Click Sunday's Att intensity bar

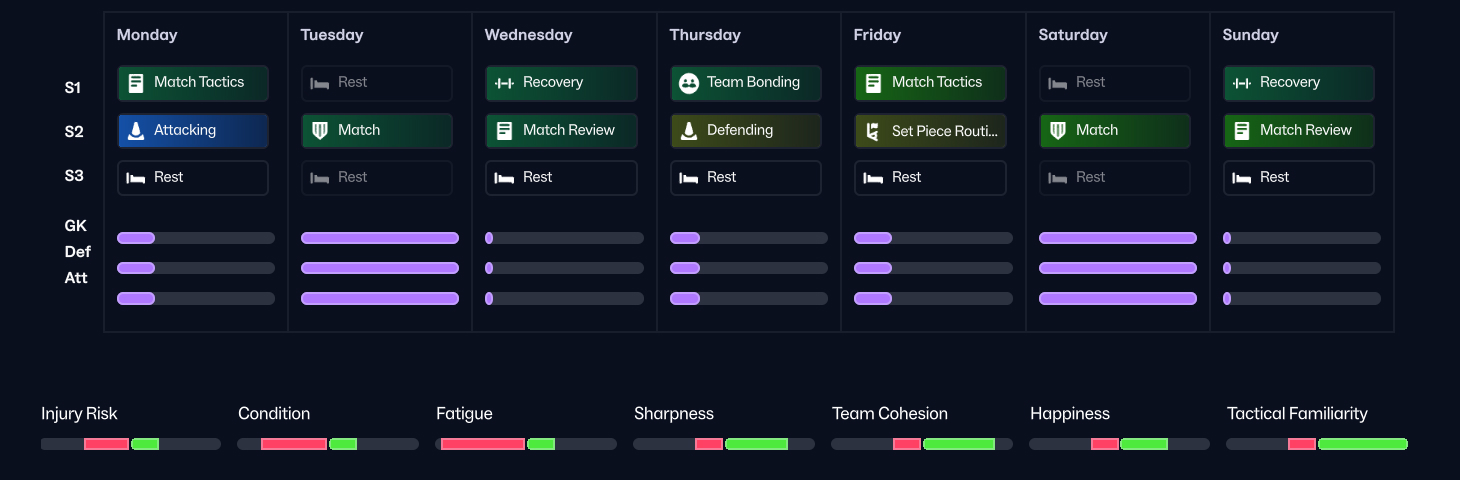coord(1301,298)
